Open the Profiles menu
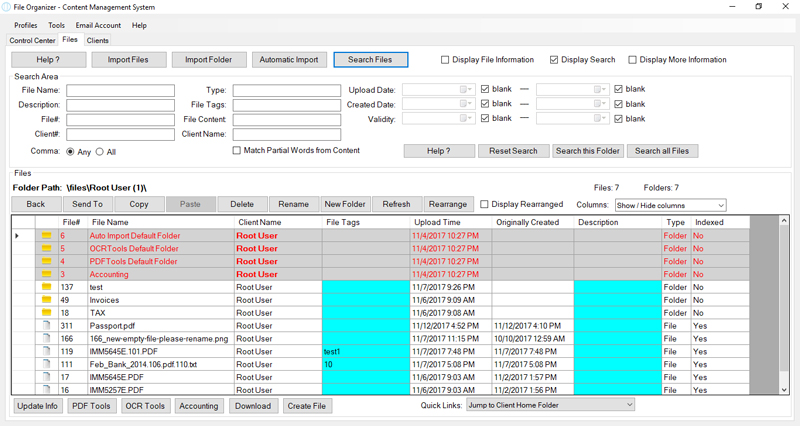Viewport: 800px width, 426px height. tap(26, 25)
